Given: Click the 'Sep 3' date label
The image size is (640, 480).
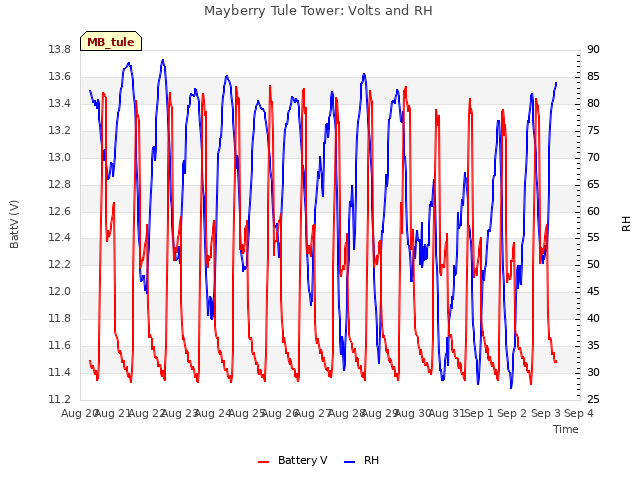Looking at the screenshot, I should pyautogui.click(x=546, y=414).
